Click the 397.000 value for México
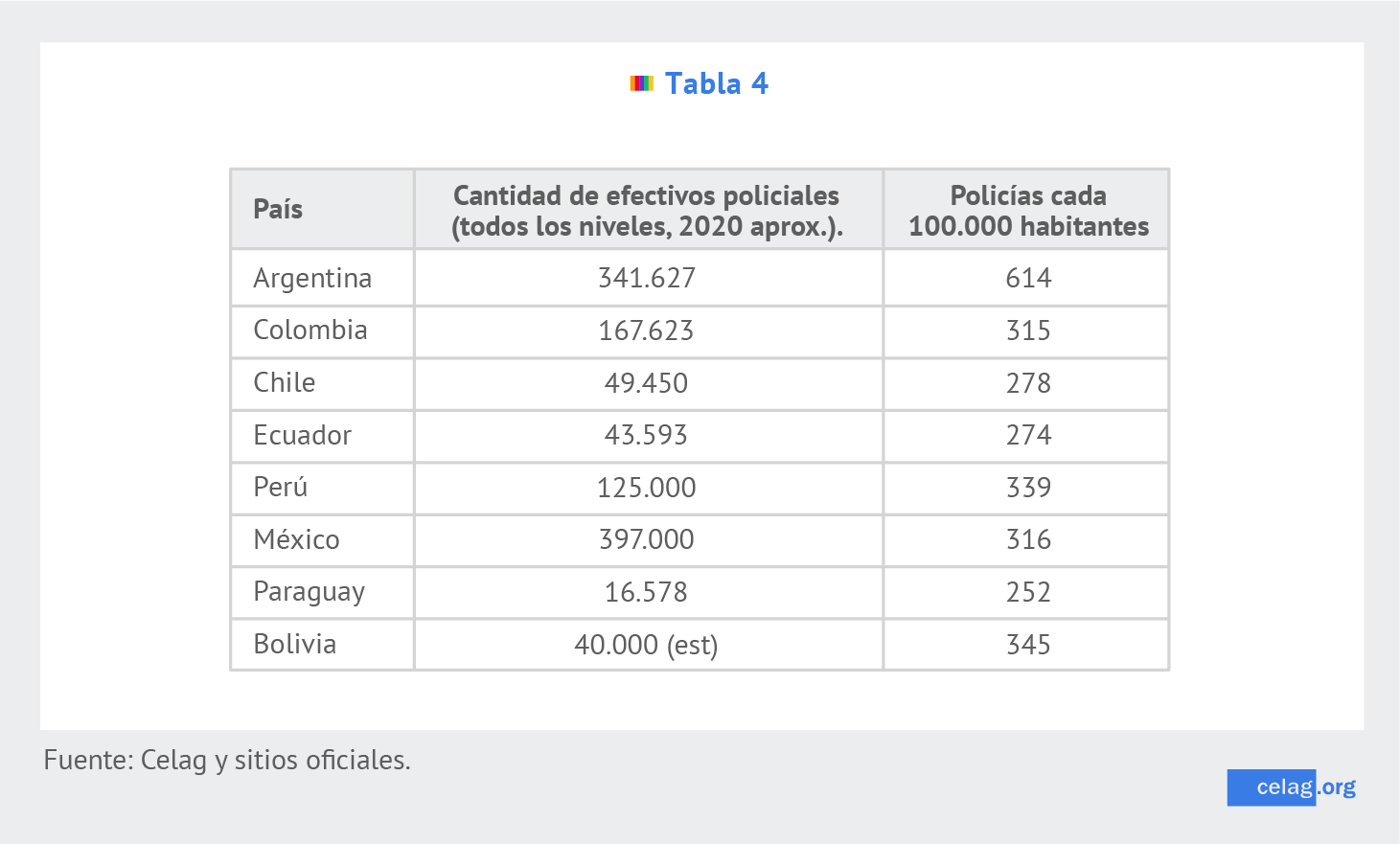Viewport: 1400px width, 844px height. click(x=647, y=539)
